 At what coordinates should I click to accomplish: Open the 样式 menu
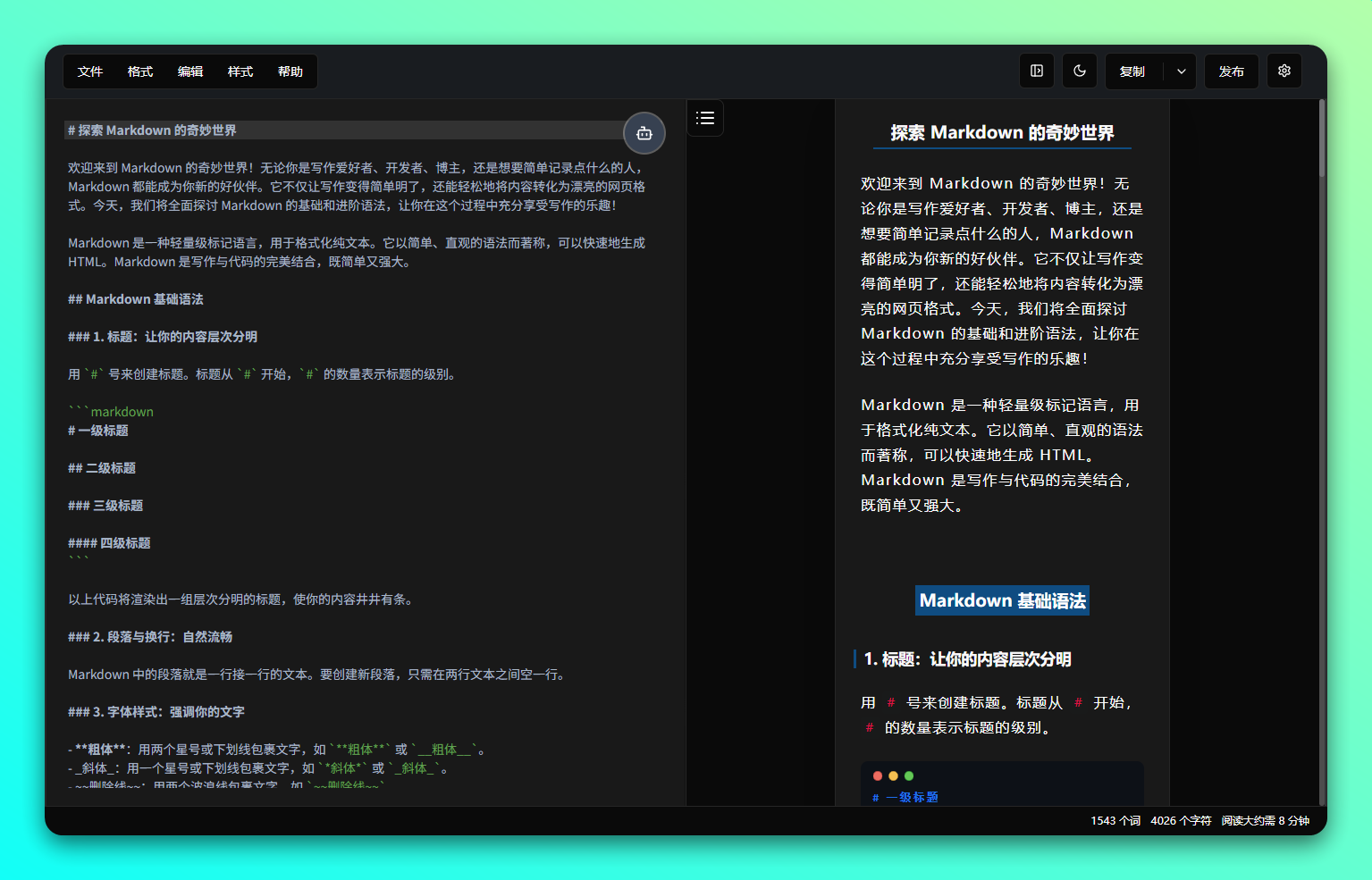[240, 71]
